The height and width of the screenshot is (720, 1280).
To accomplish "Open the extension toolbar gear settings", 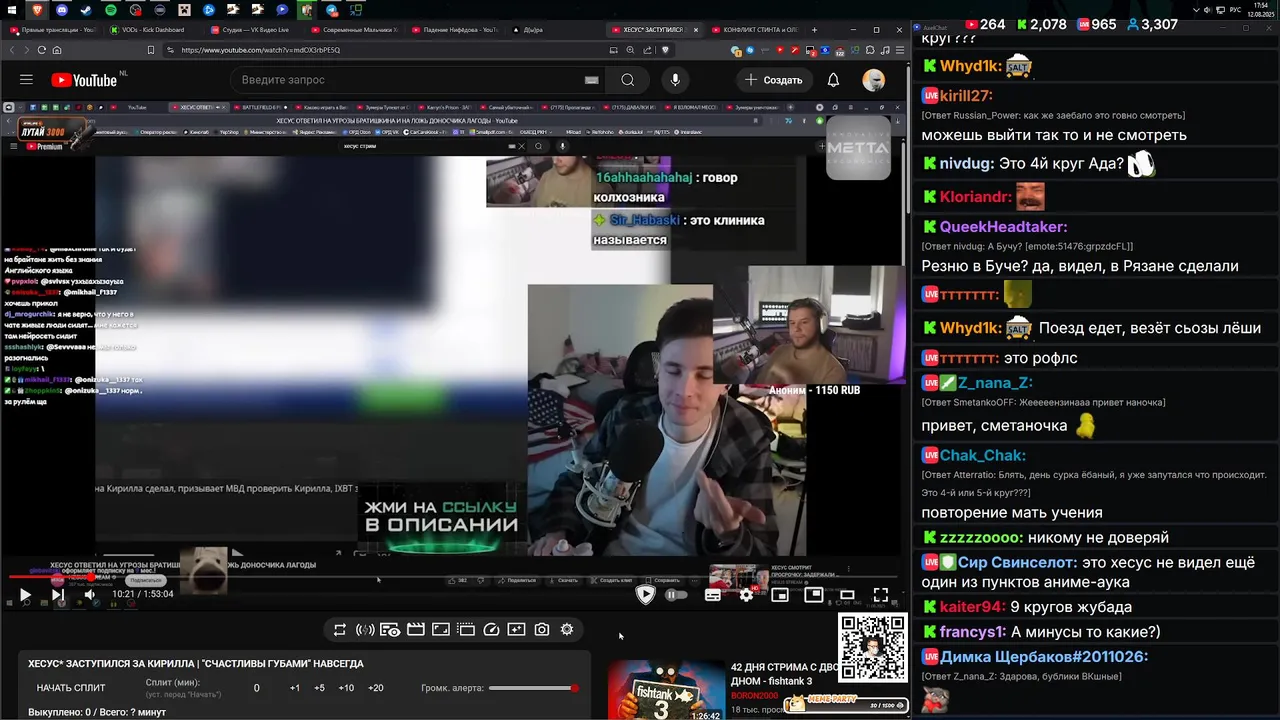I will point(567,629).
